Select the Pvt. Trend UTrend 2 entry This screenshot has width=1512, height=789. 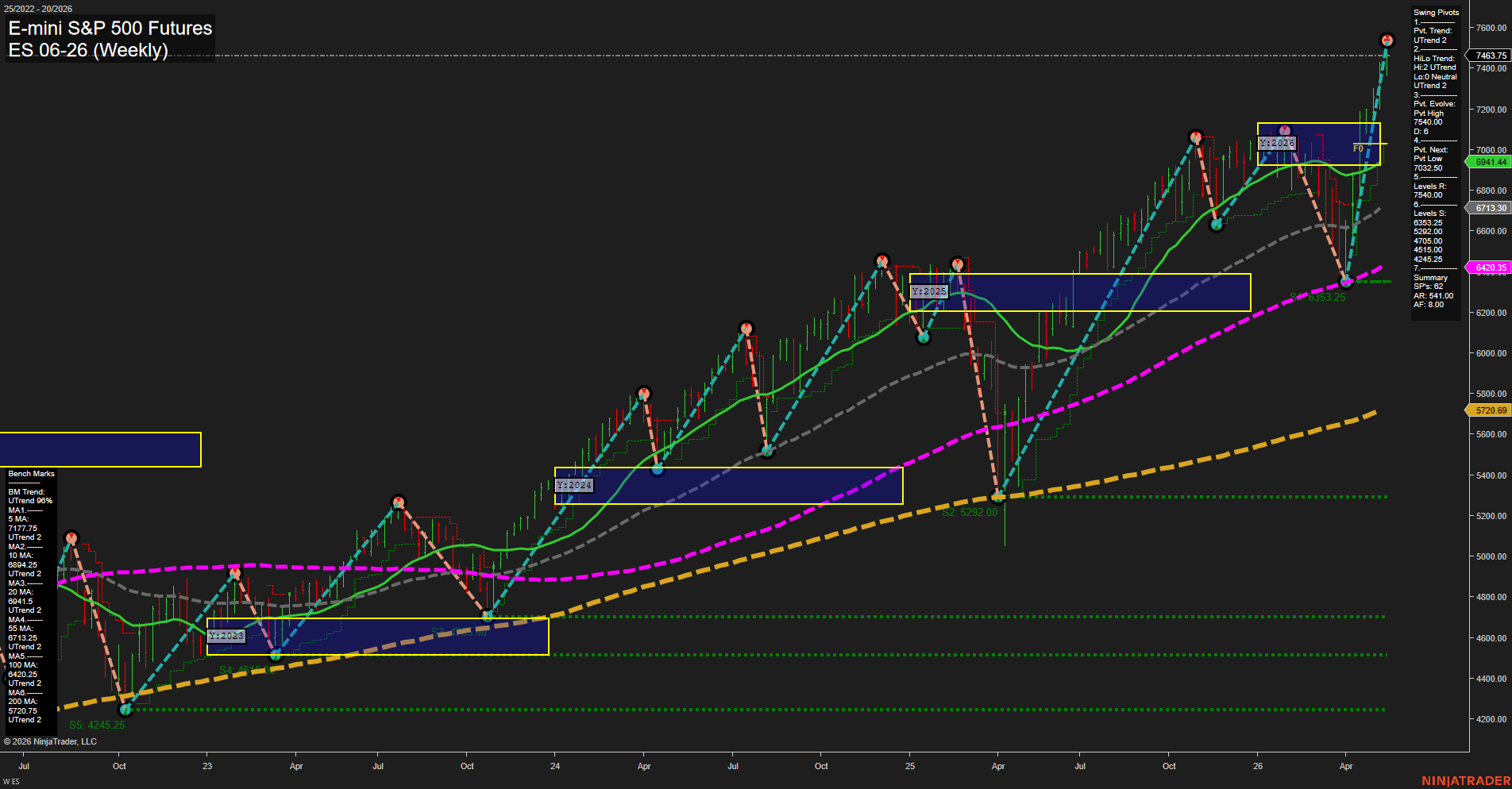point(1433,36)
